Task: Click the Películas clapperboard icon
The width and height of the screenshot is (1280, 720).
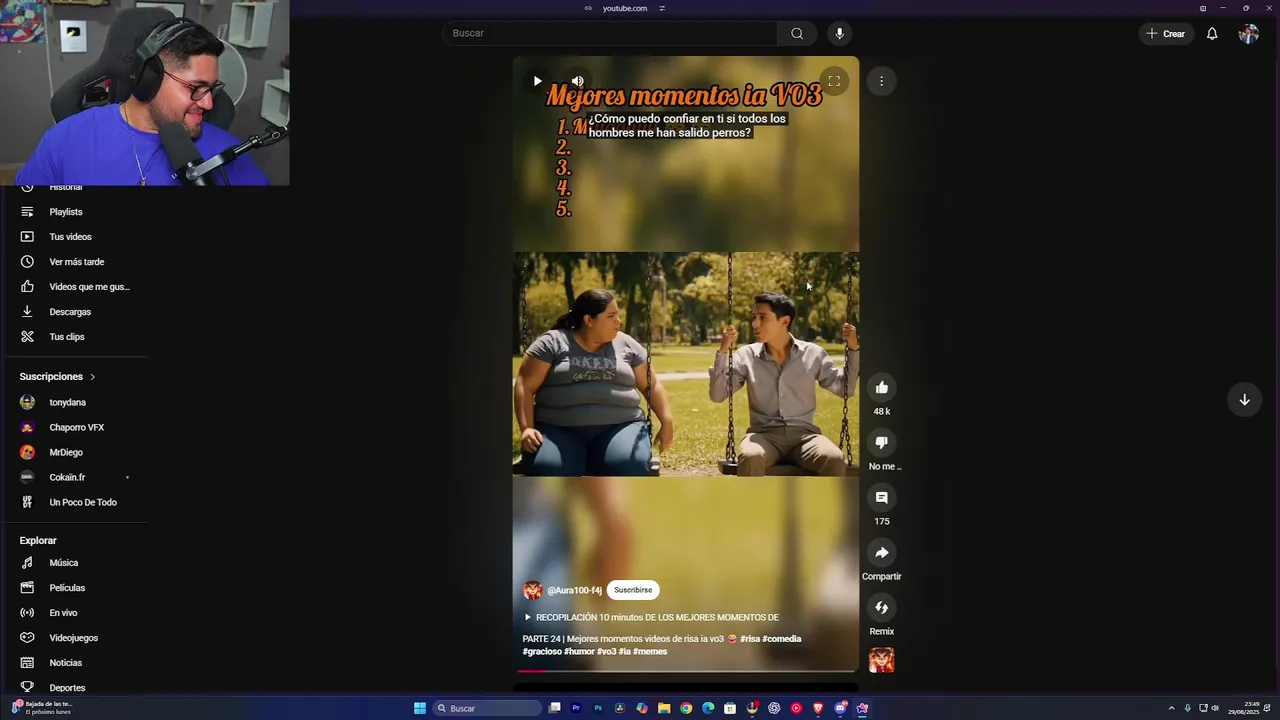Action: pos(27,588)
